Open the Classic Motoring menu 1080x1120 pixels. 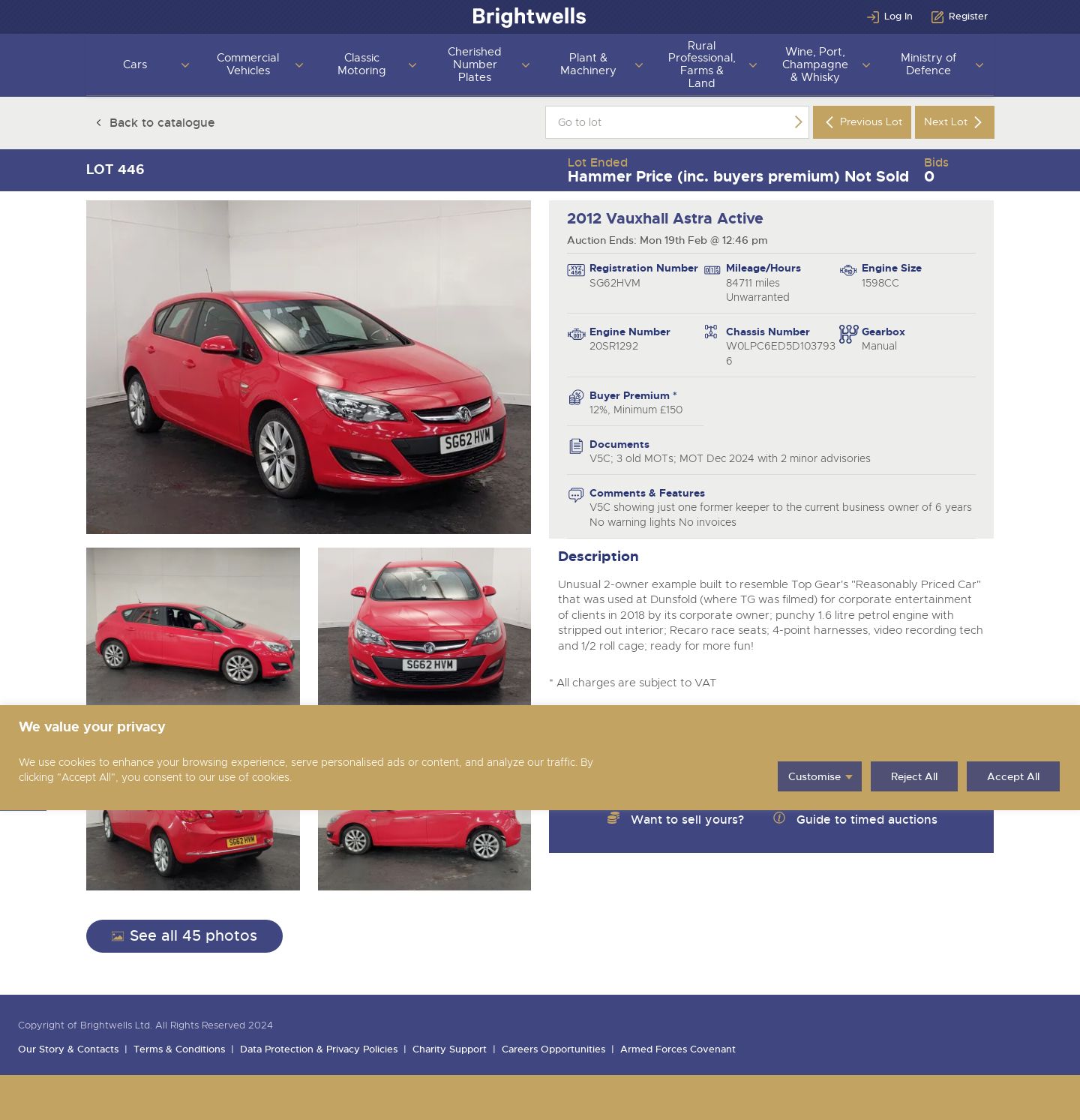coord(361,65)
